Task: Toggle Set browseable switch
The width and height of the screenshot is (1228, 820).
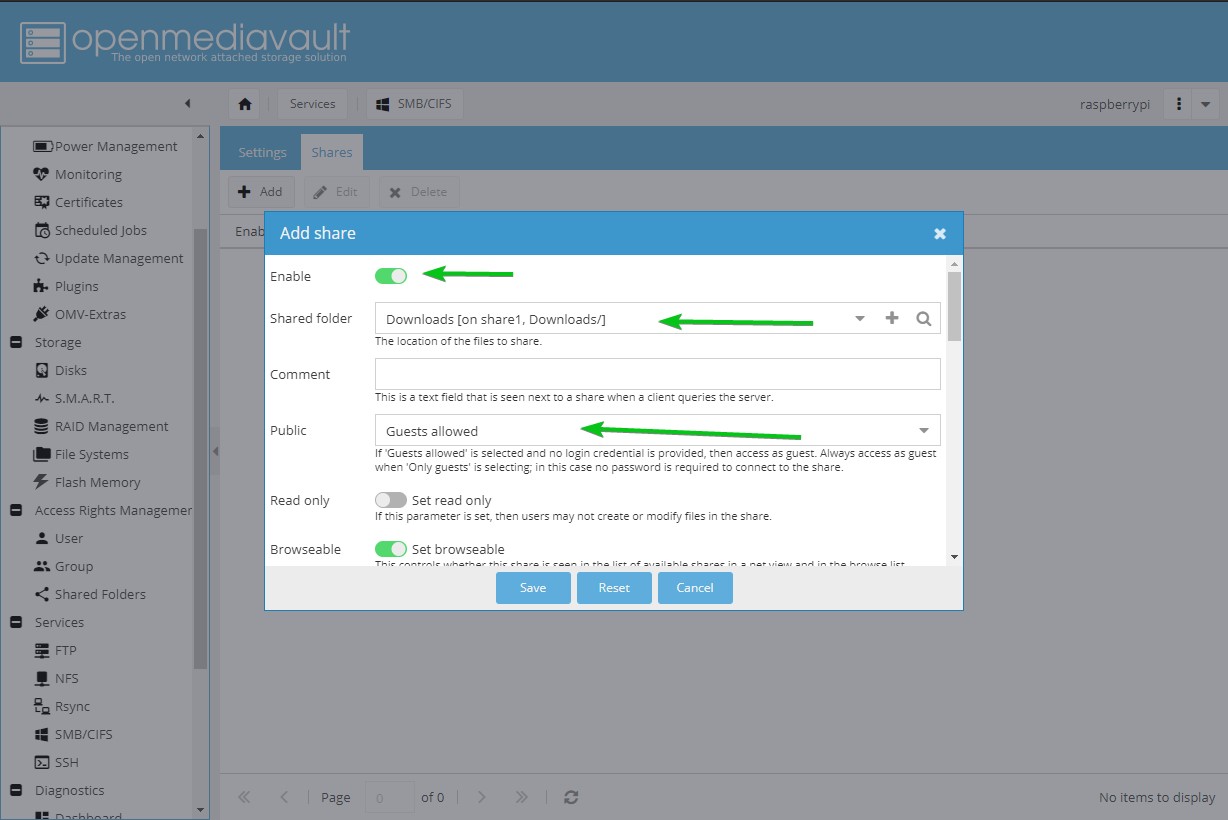Action: click(391, 549)
